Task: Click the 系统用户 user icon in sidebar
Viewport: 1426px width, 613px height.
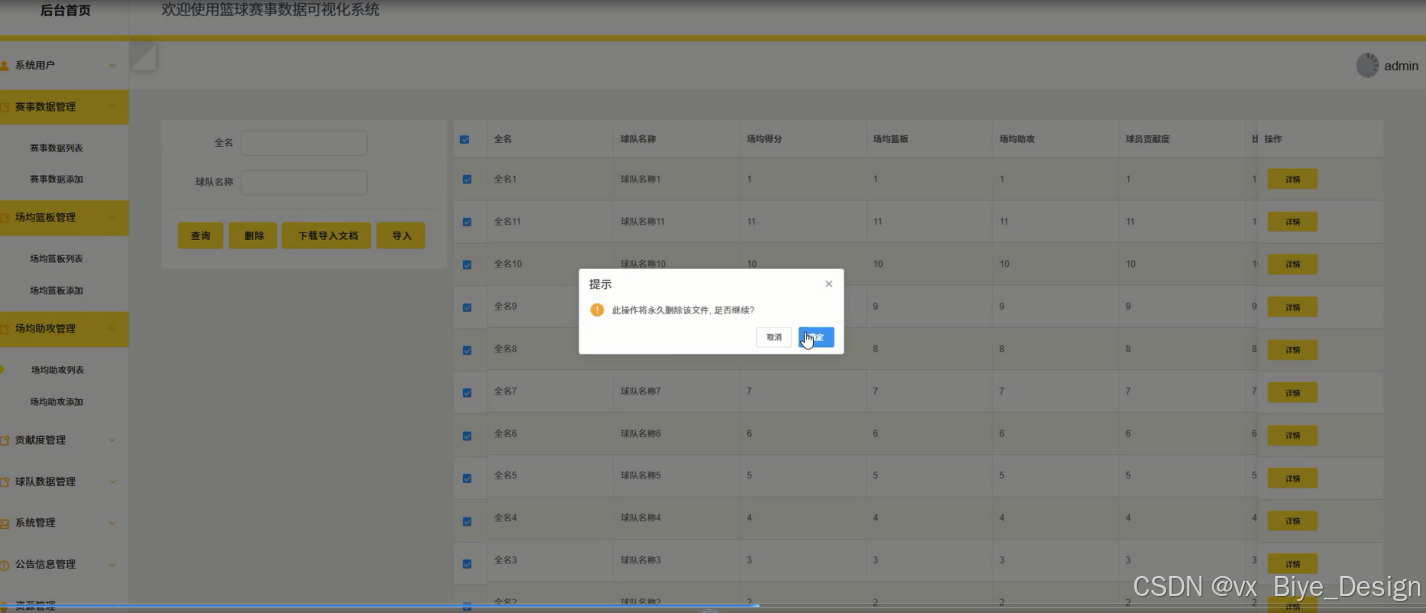Action: tap(5, 65)
